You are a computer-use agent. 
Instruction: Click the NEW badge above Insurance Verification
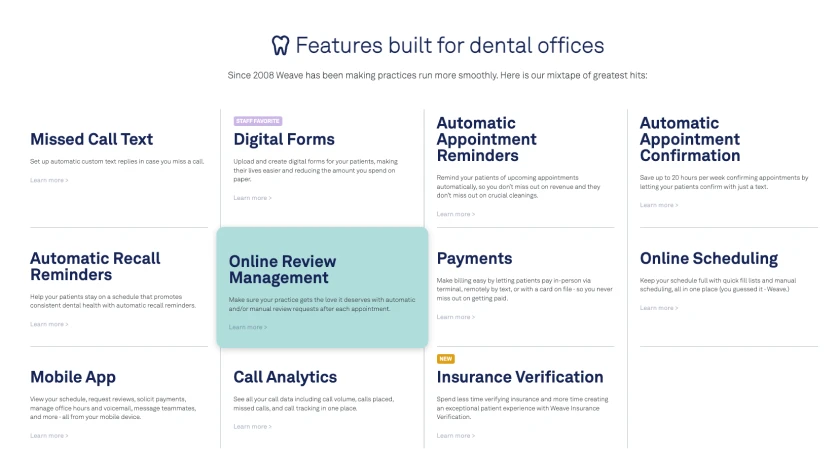(x=446, y=359)
